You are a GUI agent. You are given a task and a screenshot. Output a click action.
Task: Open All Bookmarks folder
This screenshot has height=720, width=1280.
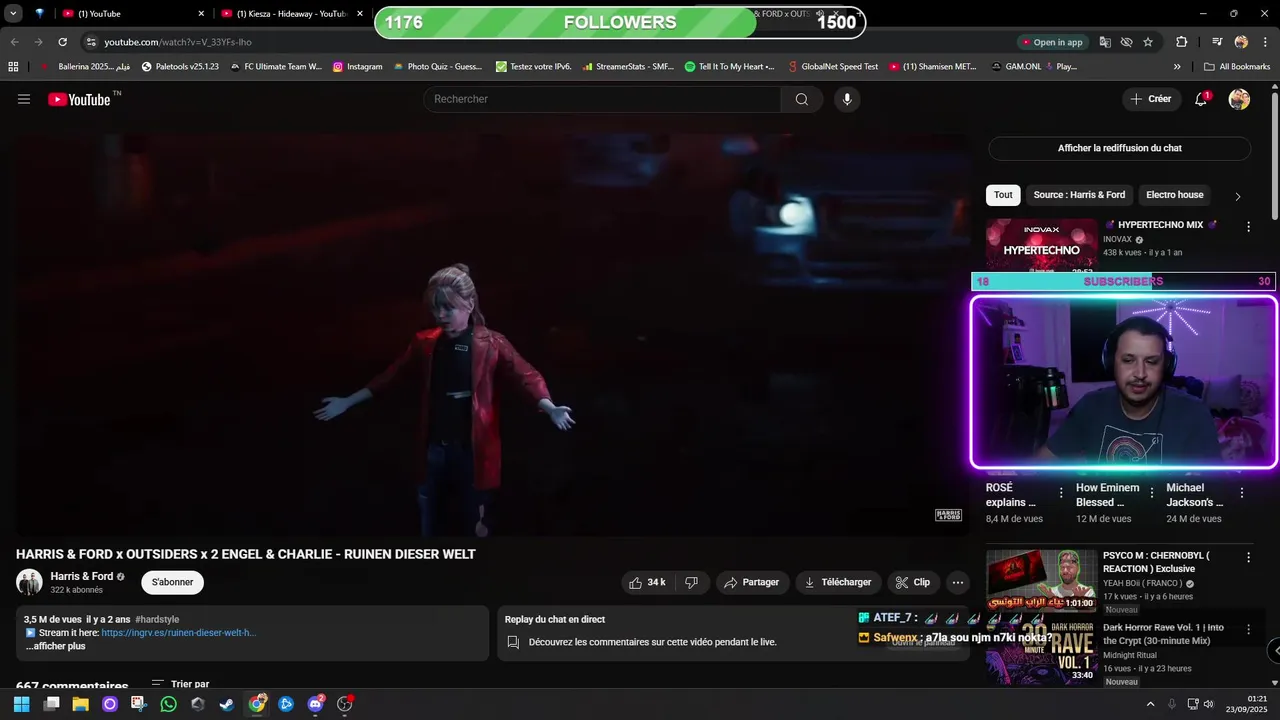click(1237, 67)
